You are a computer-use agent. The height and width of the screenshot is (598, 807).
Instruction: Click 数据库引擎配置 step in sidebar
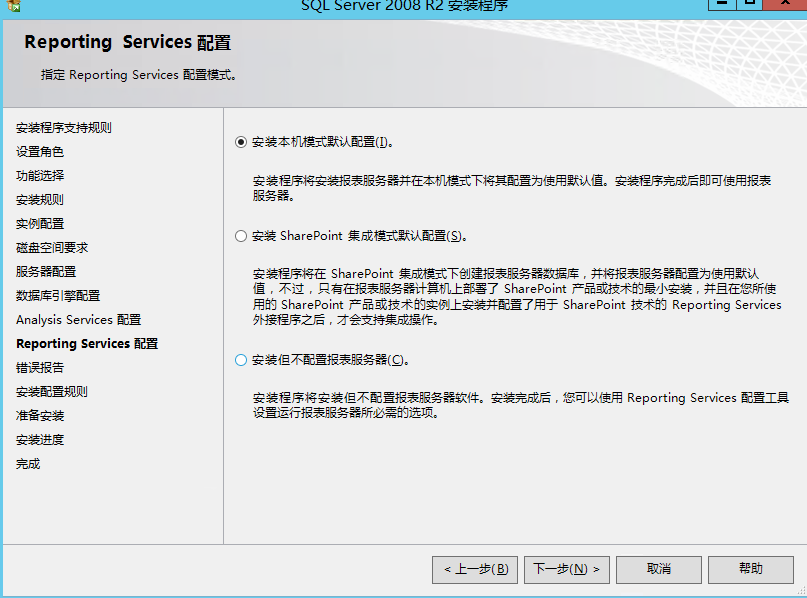point(58,296)
